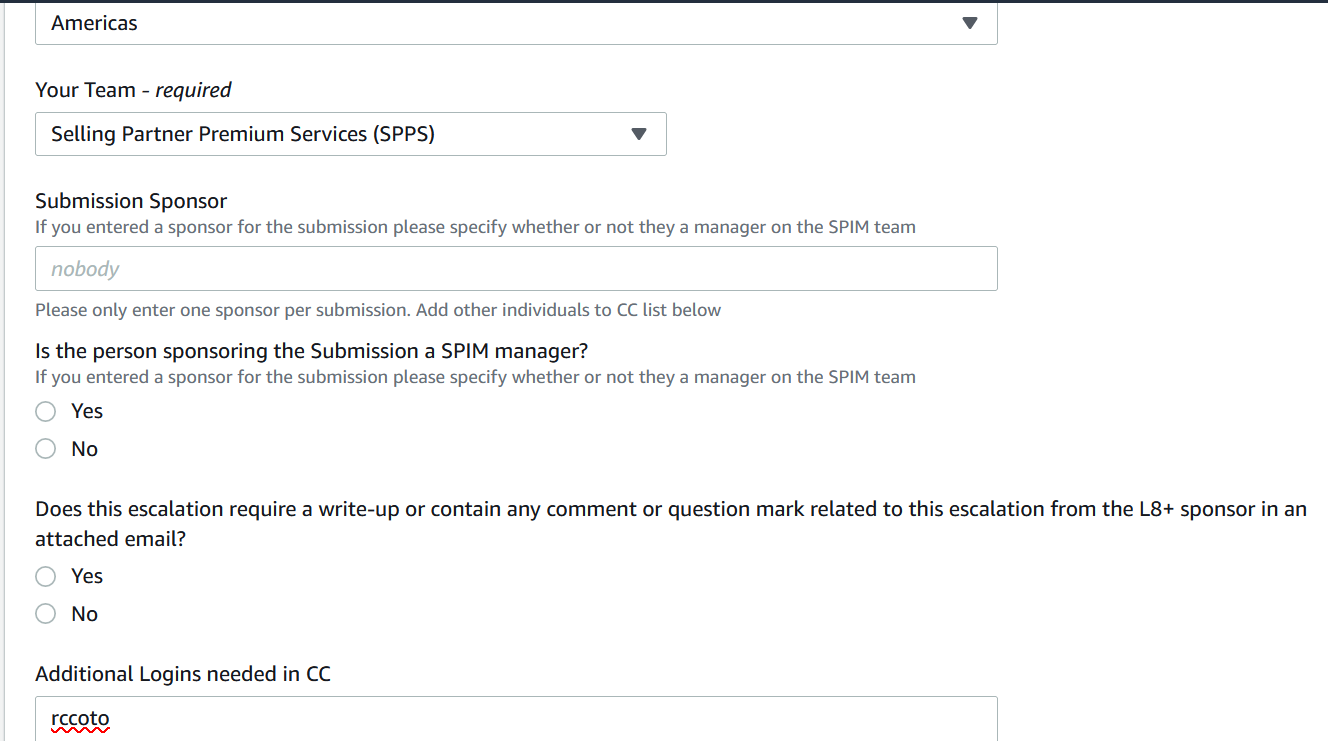Focus the Submission Sponsor text field

515,269
